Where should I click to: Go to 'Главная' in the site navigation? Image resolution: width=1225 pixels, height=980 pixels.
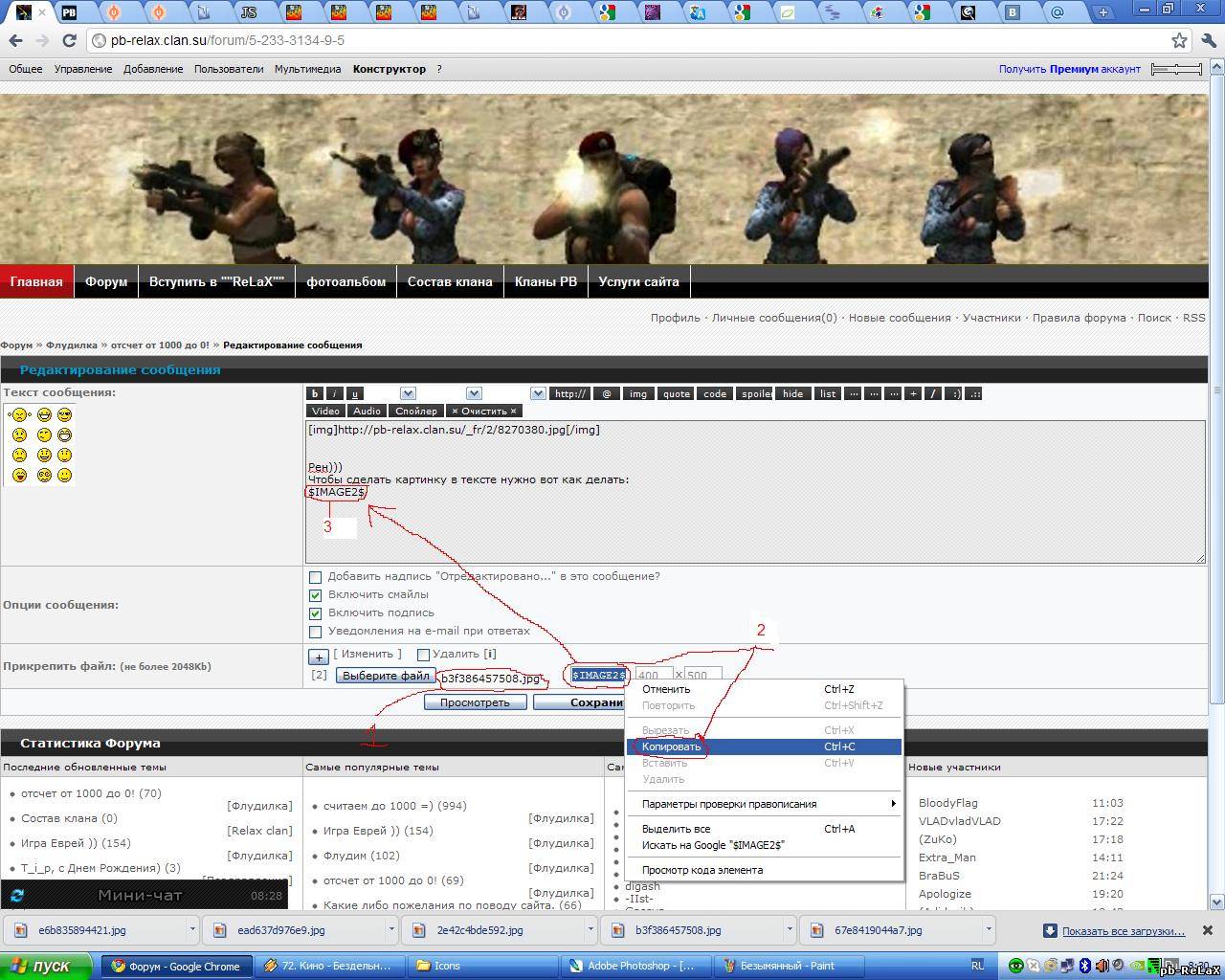pyautogui.click(x=36, y=281)
